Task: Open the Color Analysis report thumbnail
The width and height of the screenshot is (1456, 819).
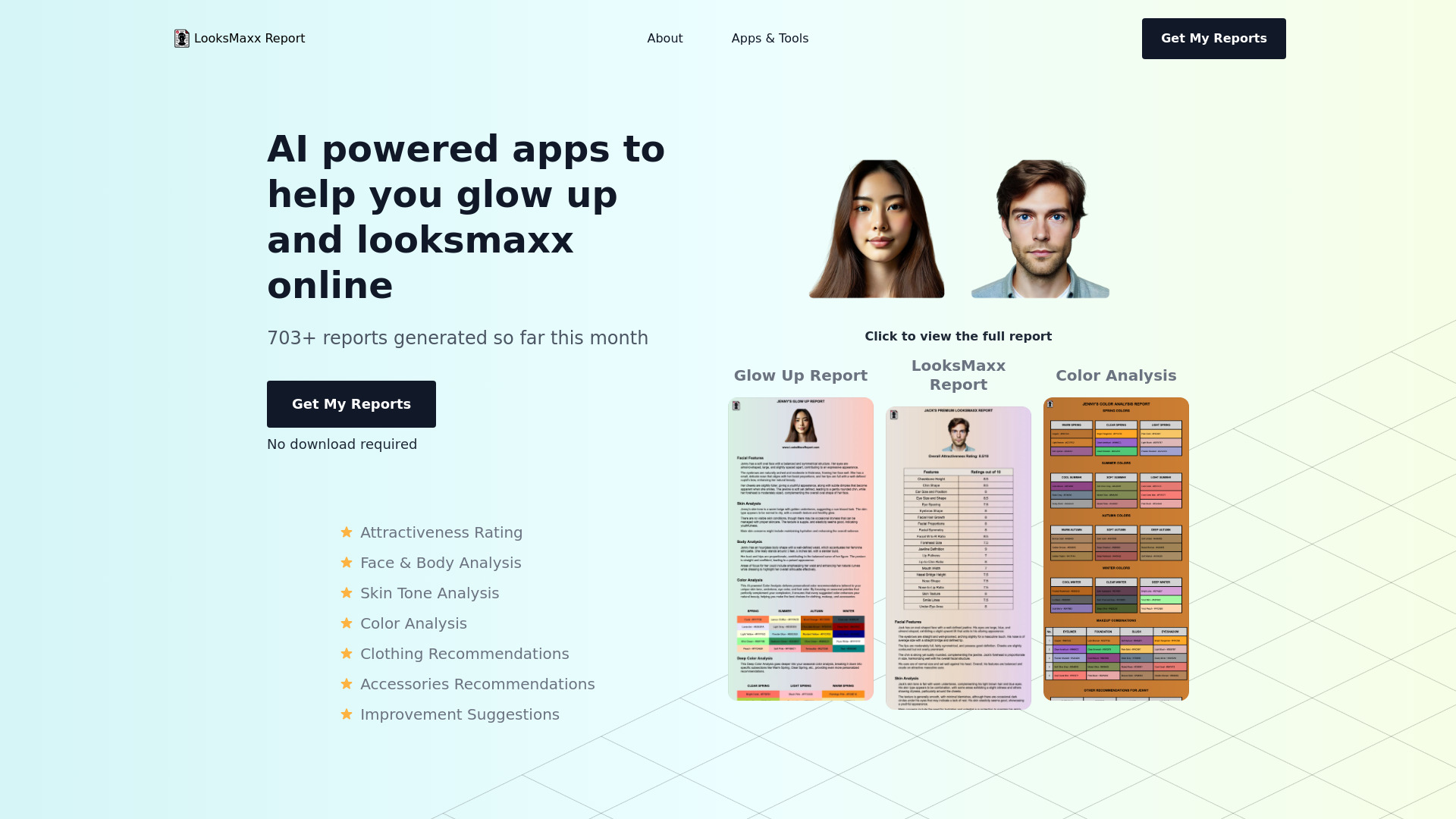Action: [x=1116, y=549]
